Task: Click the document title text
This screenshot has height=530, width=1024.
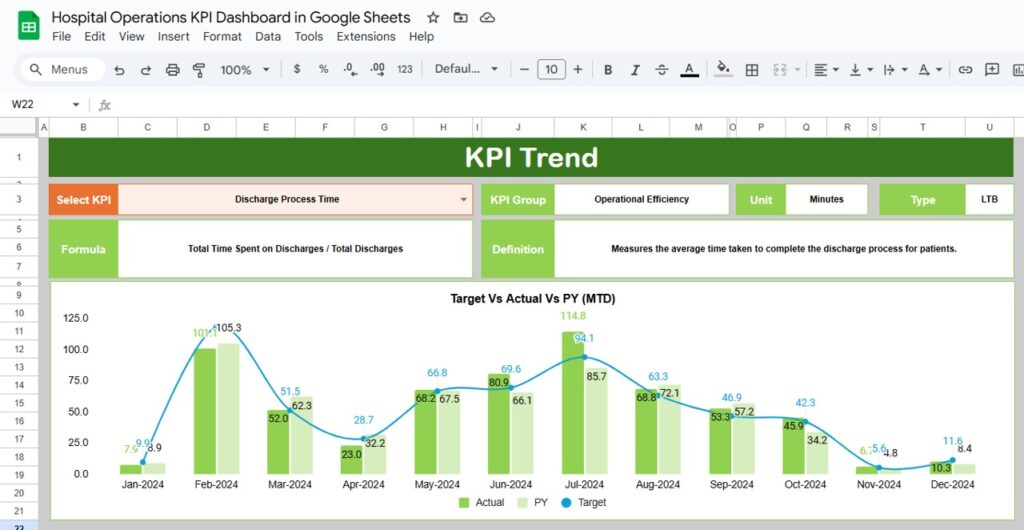Action: pos(231,18)
